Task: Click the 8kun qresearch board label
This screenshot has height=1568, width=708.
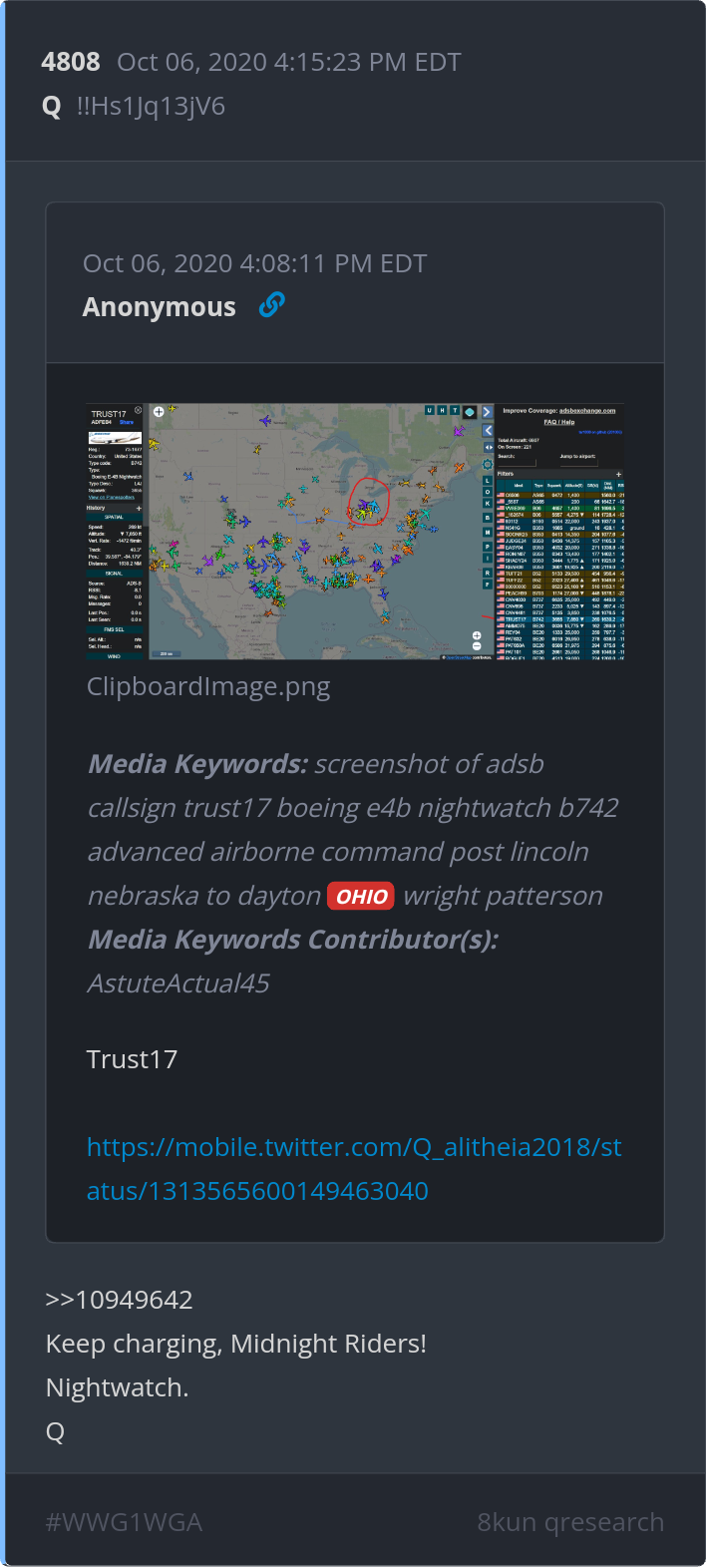Action: click(x=570, y=1522)
